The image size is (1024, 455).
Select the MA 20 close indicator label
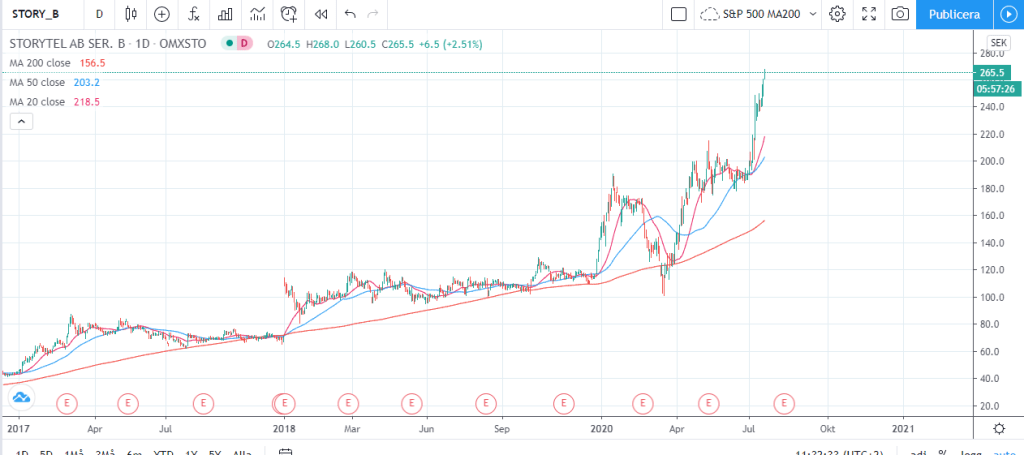(40, 102)
